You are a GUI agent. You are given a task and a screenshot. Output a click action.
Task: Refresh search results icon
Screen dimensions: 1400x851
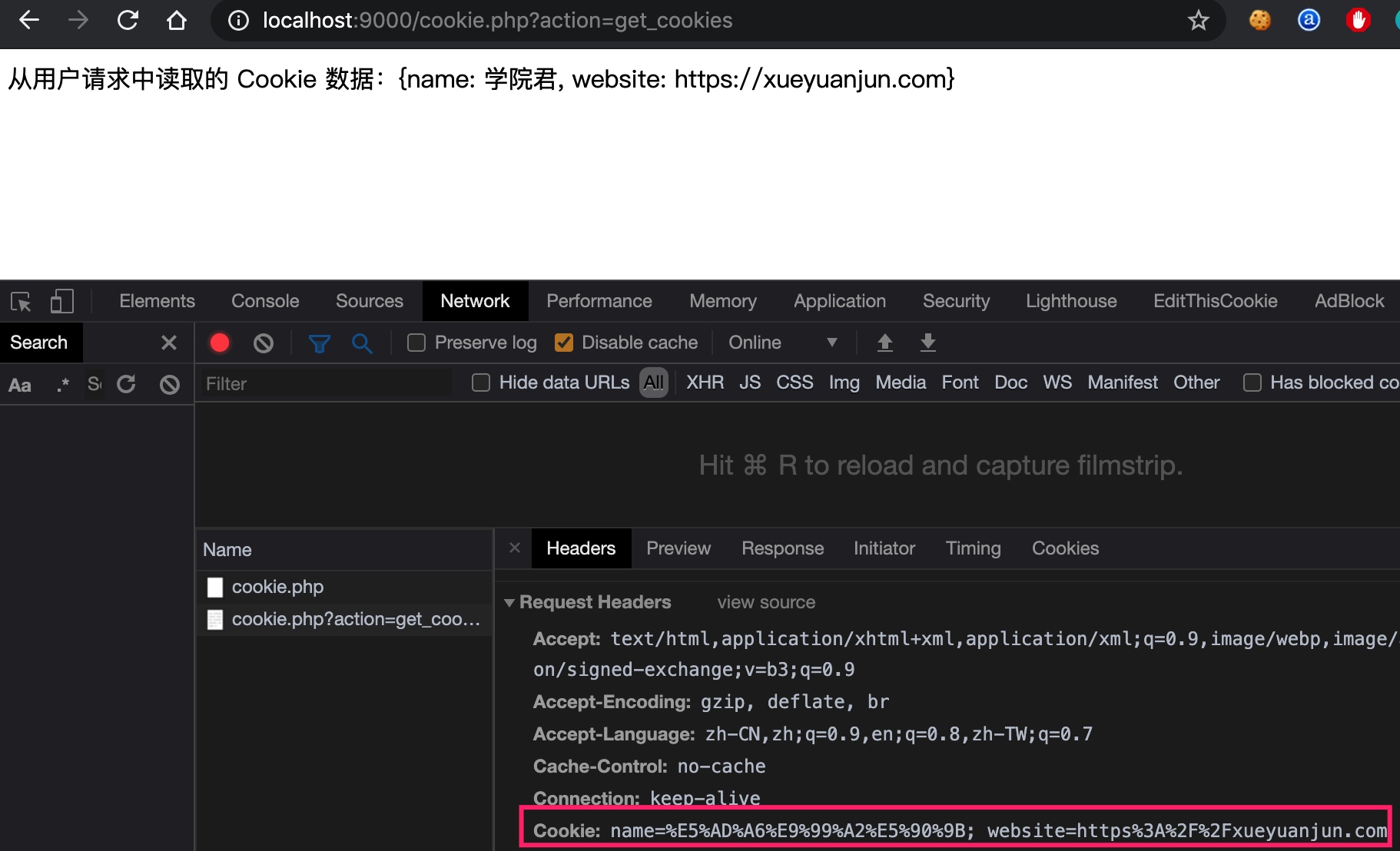pyautogui.click(x=126, y=384)
